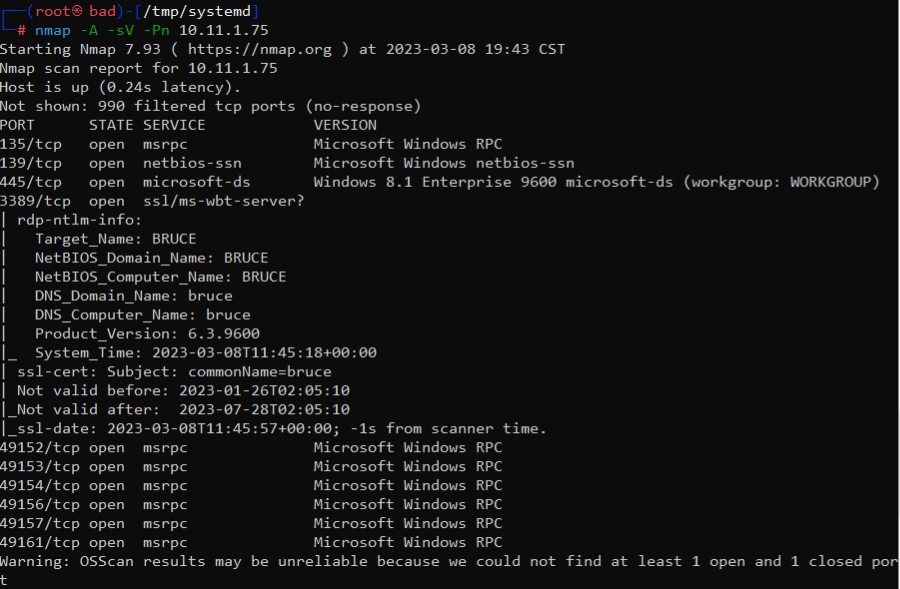The height and width of the screenshot is (589, 900).
Task: Click the 445/tcp microsoft-ds row
Action: [440, 182]
